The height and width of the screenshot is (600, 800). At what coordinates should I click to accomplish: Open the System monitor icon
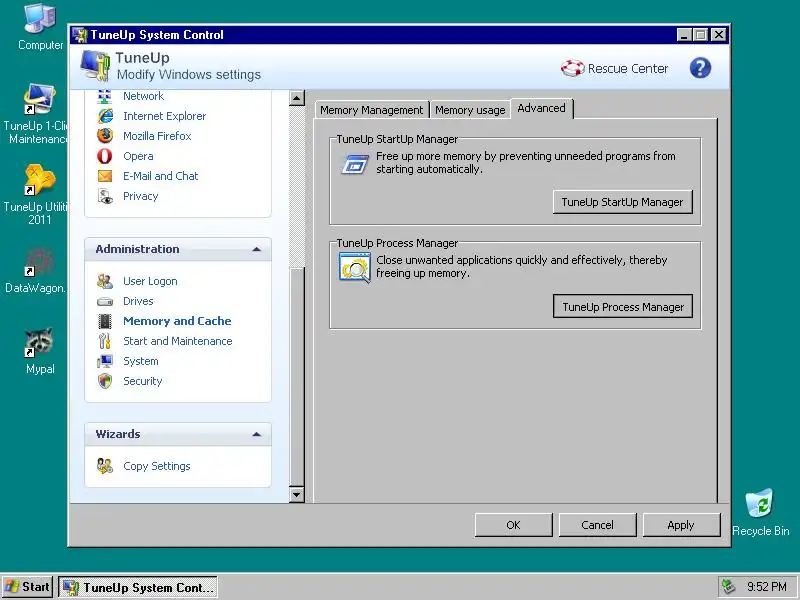[105, 361]
